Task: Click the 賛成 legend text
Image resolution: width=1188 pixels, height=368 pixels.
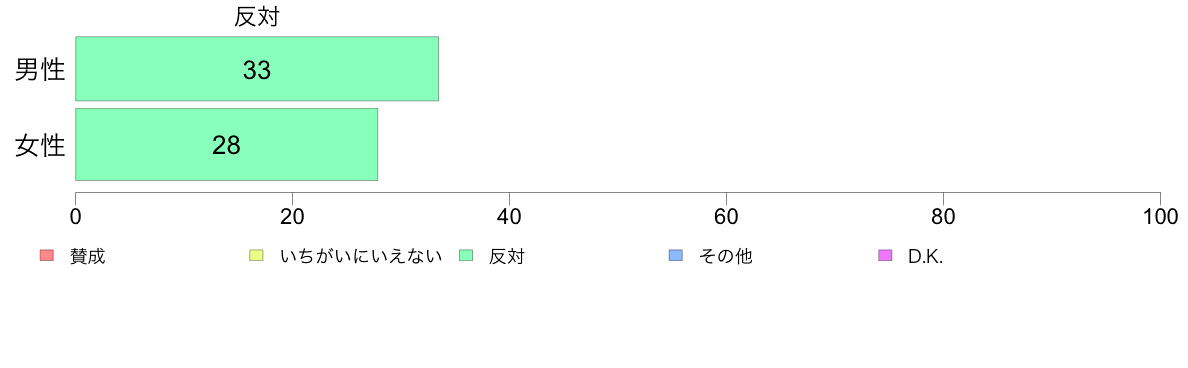Action: [87, 257]
